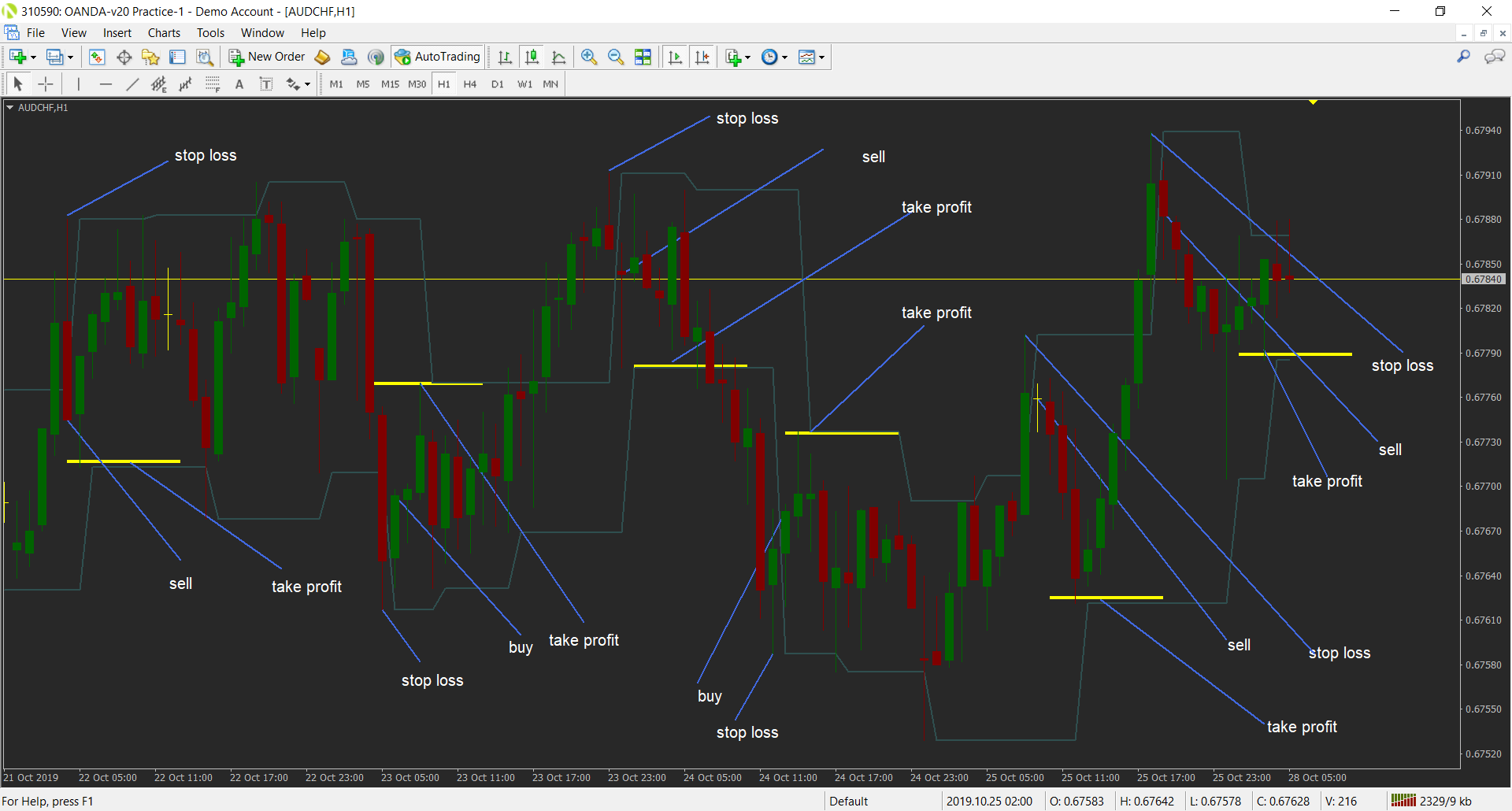Image resolution: width=1512 pixels, height=811 pixels.
Task: Open the Help menu
Action: point(313,33)
